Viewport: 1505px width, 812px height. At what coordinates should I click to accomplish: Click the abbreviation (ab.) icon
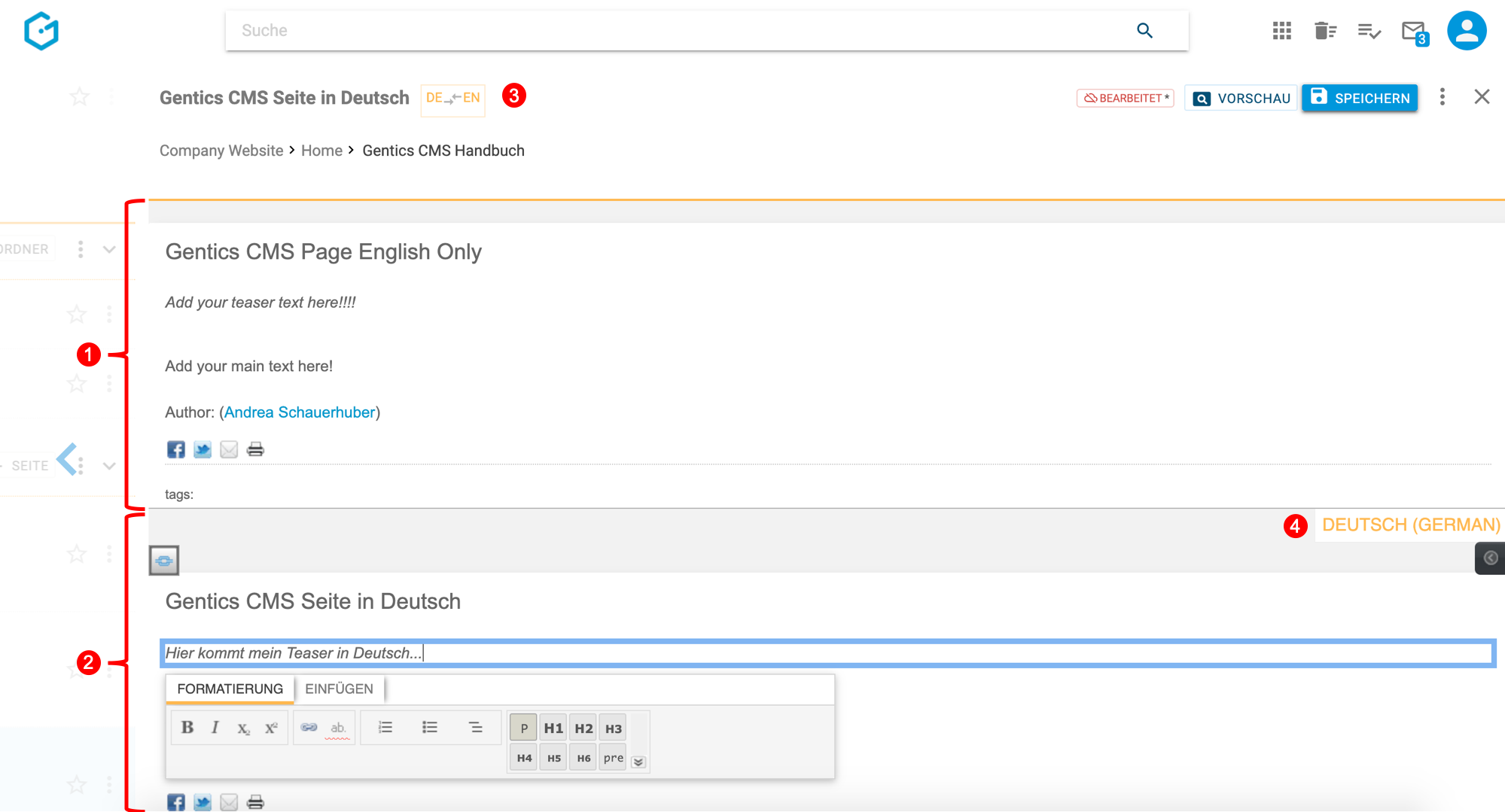(338, 728)
